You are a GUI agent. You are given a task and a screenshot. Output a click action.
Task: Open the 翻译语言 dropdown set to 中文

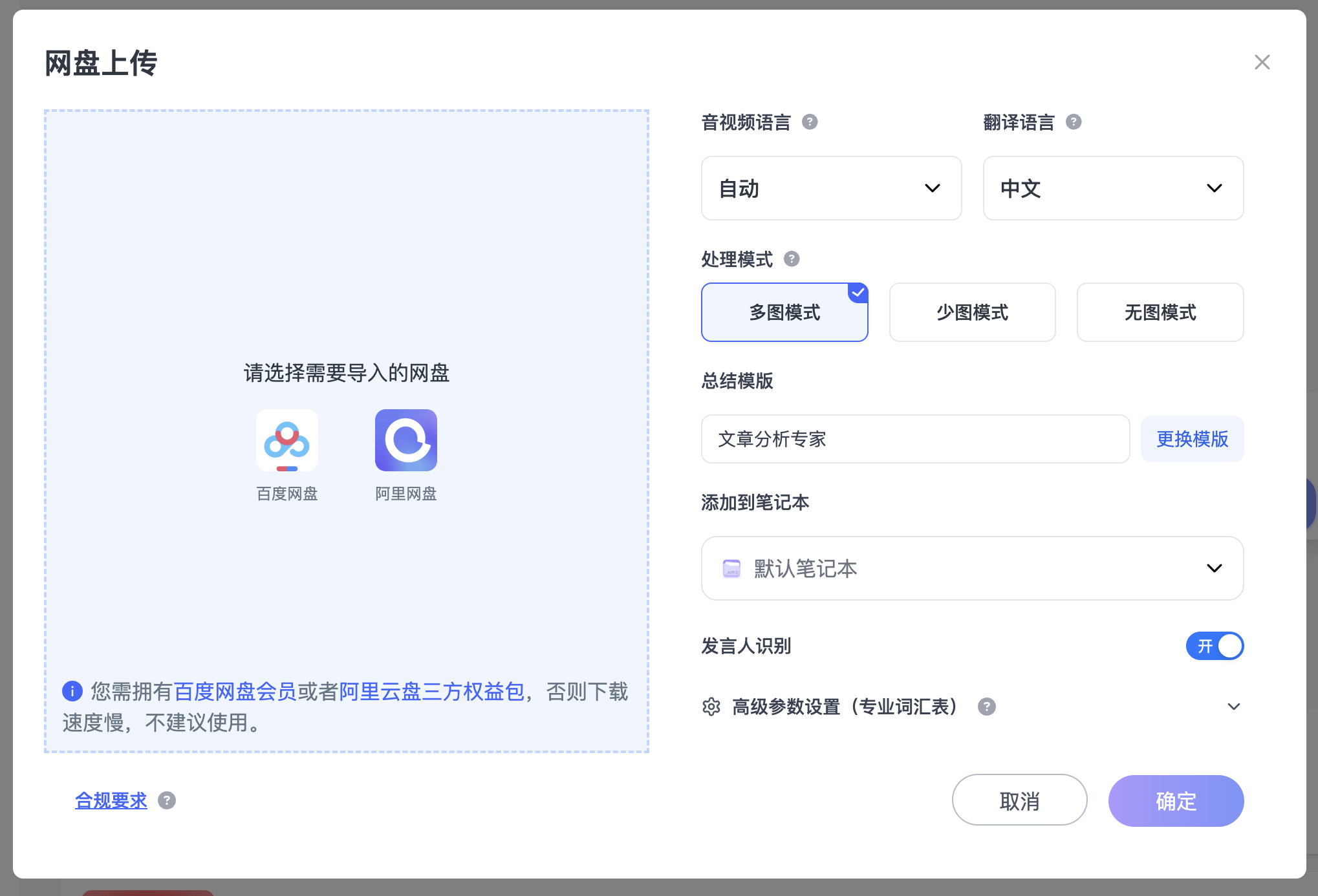1113,188
